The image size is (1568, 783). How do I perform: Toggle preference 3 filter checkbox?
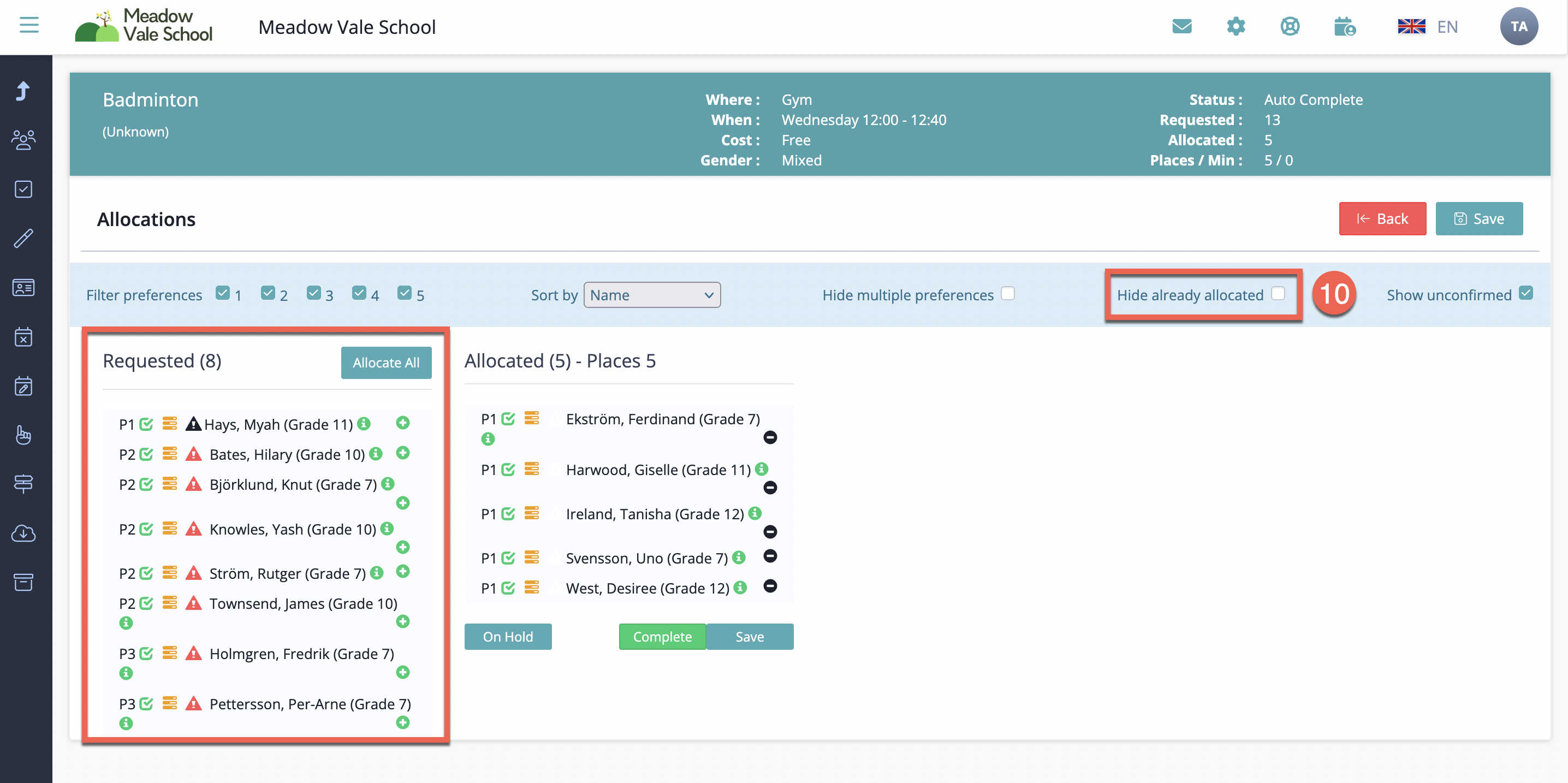313,293
